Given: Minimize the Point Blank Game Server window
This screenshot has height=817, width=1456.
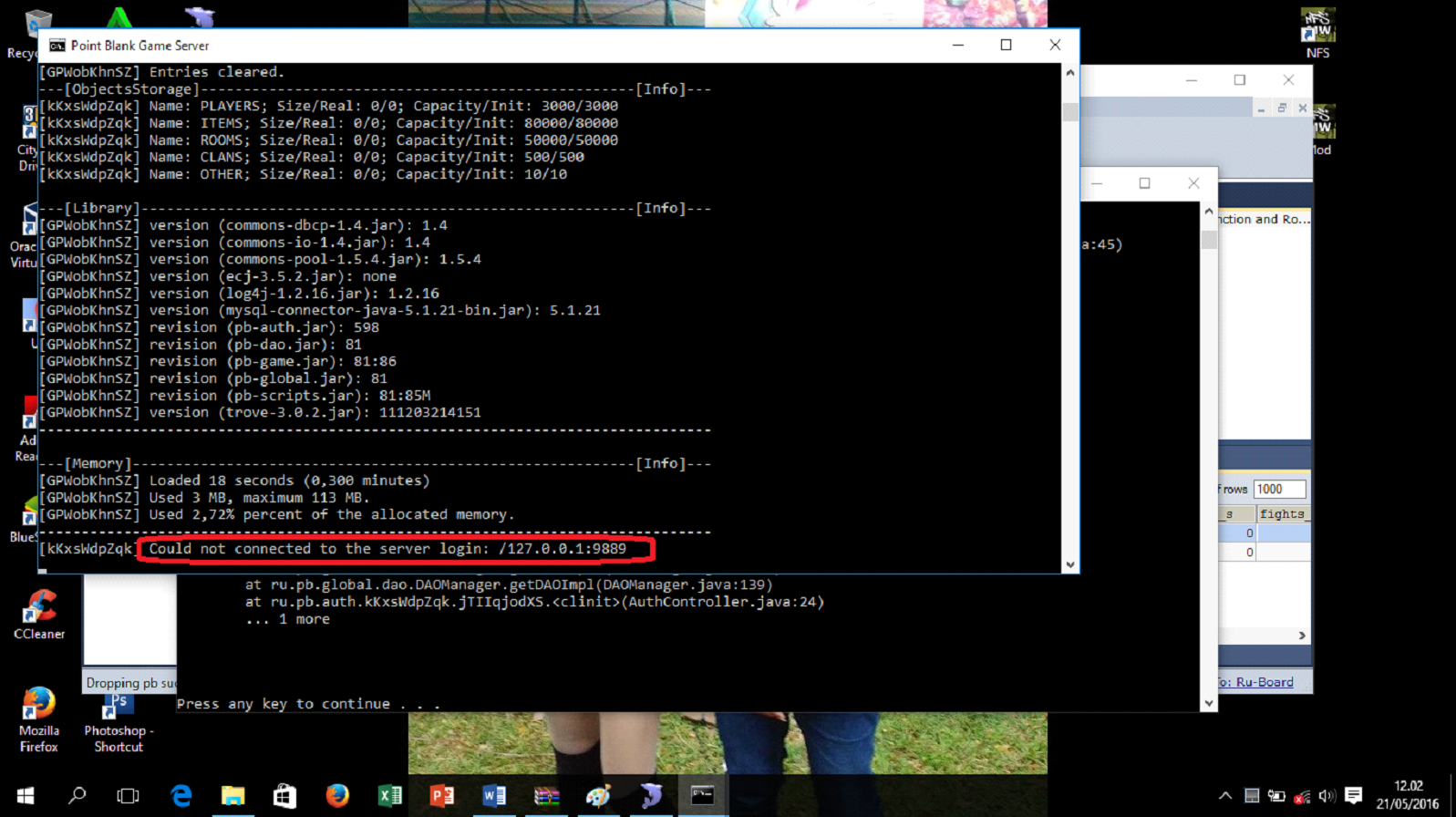Looking at the screenshot, I should click(x=958, y=45).
